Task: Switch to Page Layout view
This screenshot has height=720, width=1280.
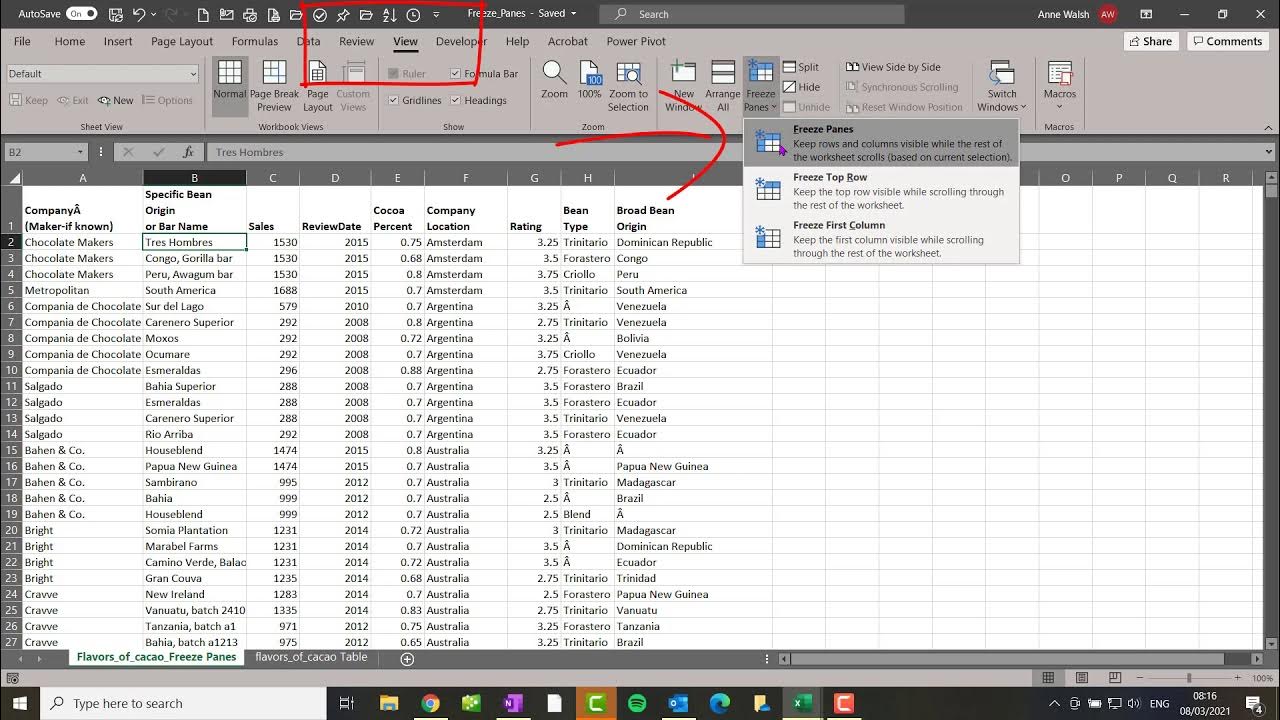Action: tap(317, 86)
